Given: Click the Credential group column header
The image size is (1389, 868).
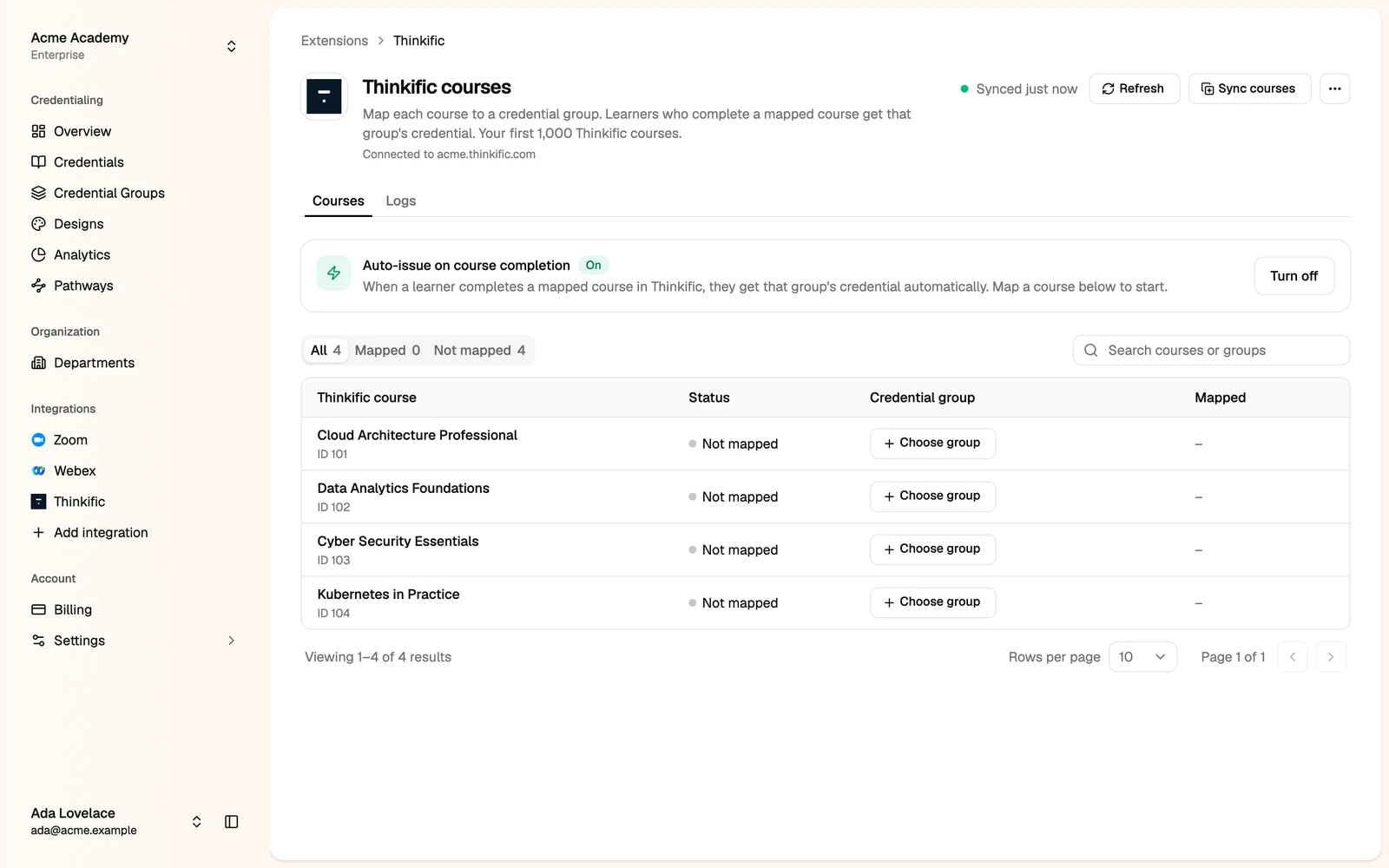Looking at the screenshot, I should pos(922,398).
